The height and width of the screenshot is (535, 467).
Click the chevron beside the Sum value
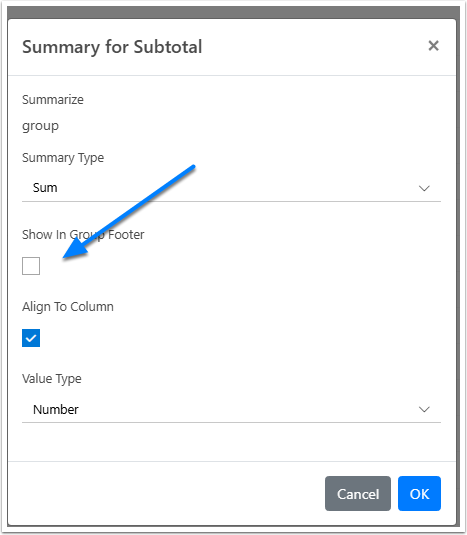click(x=424, y=188)
